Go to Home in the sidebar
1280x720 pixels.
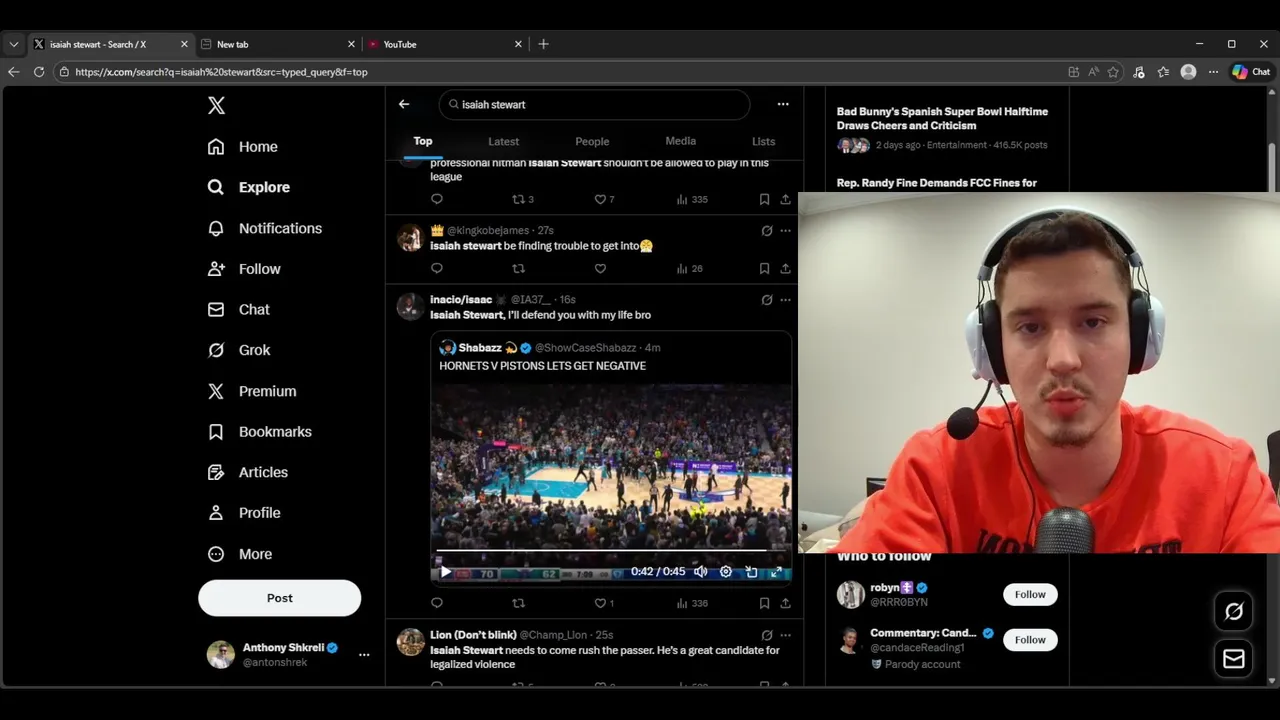coord(242,146)
